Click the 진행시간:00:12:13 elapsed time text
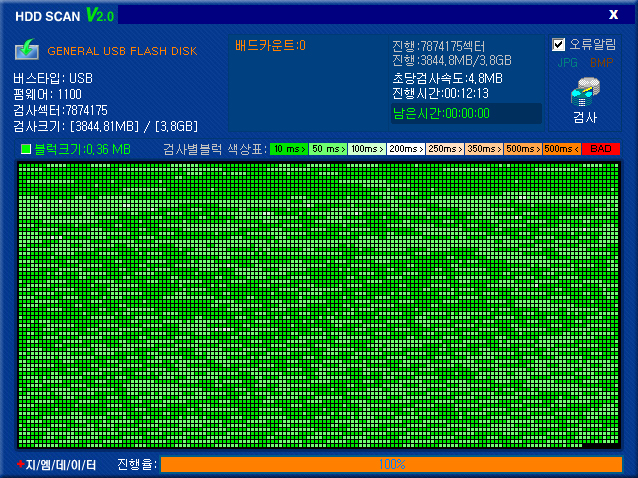638x478 pixels. [440, 94]
